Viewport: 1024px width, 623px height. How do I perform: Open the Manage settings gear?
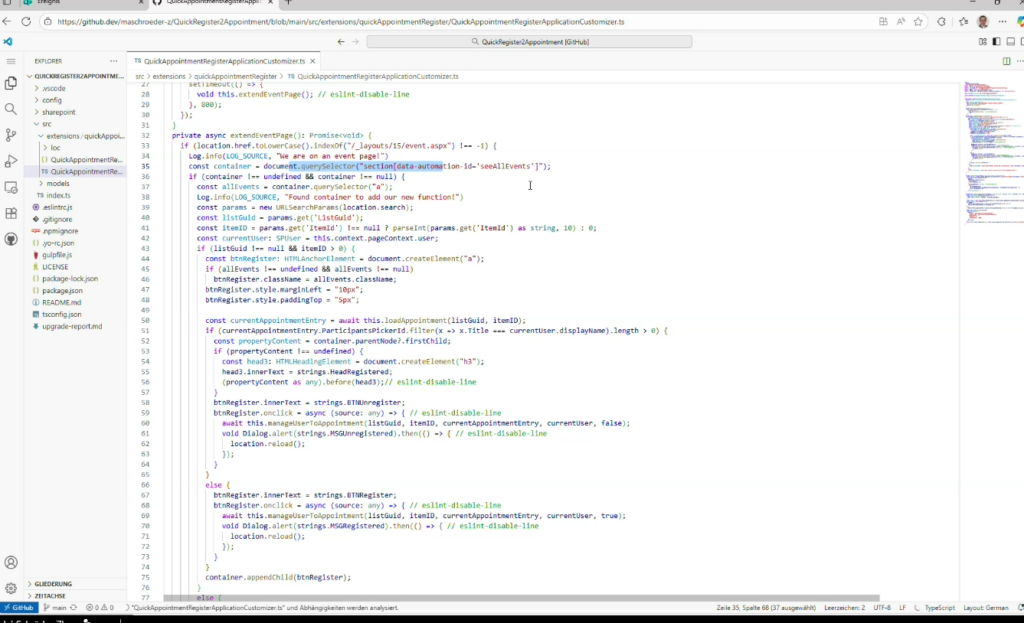(11, 588)
